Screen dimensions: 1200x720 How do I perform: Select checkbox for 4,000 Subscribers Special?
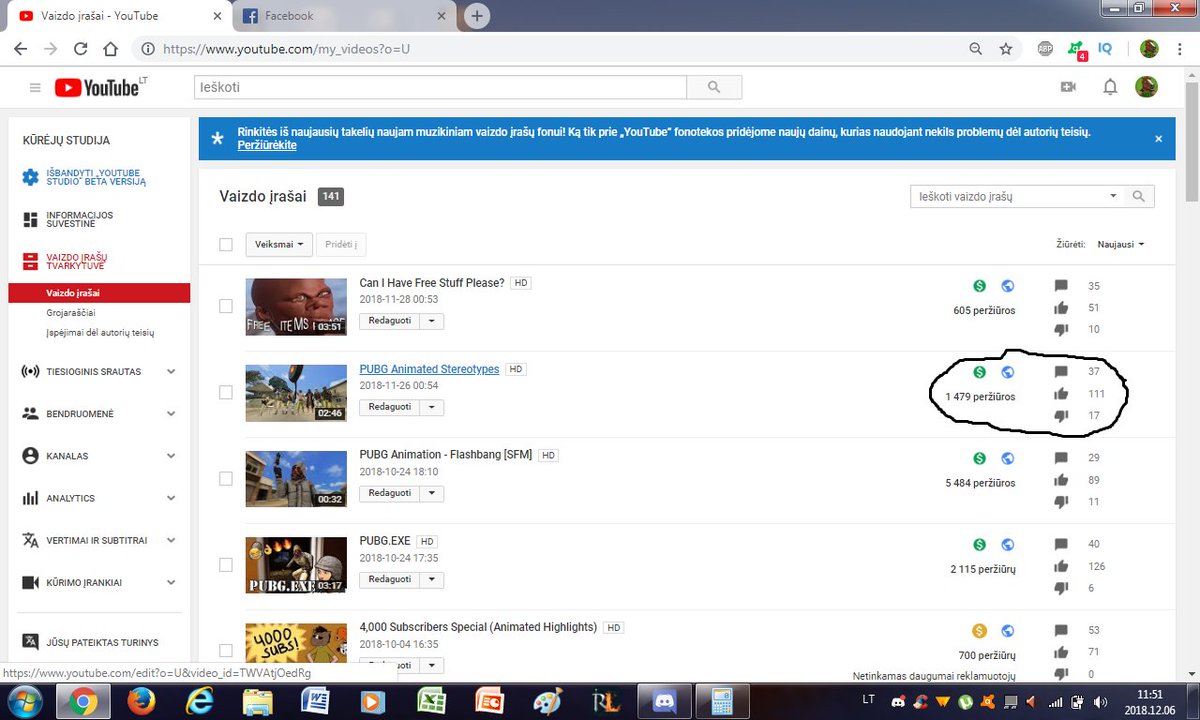coord(226,650)
